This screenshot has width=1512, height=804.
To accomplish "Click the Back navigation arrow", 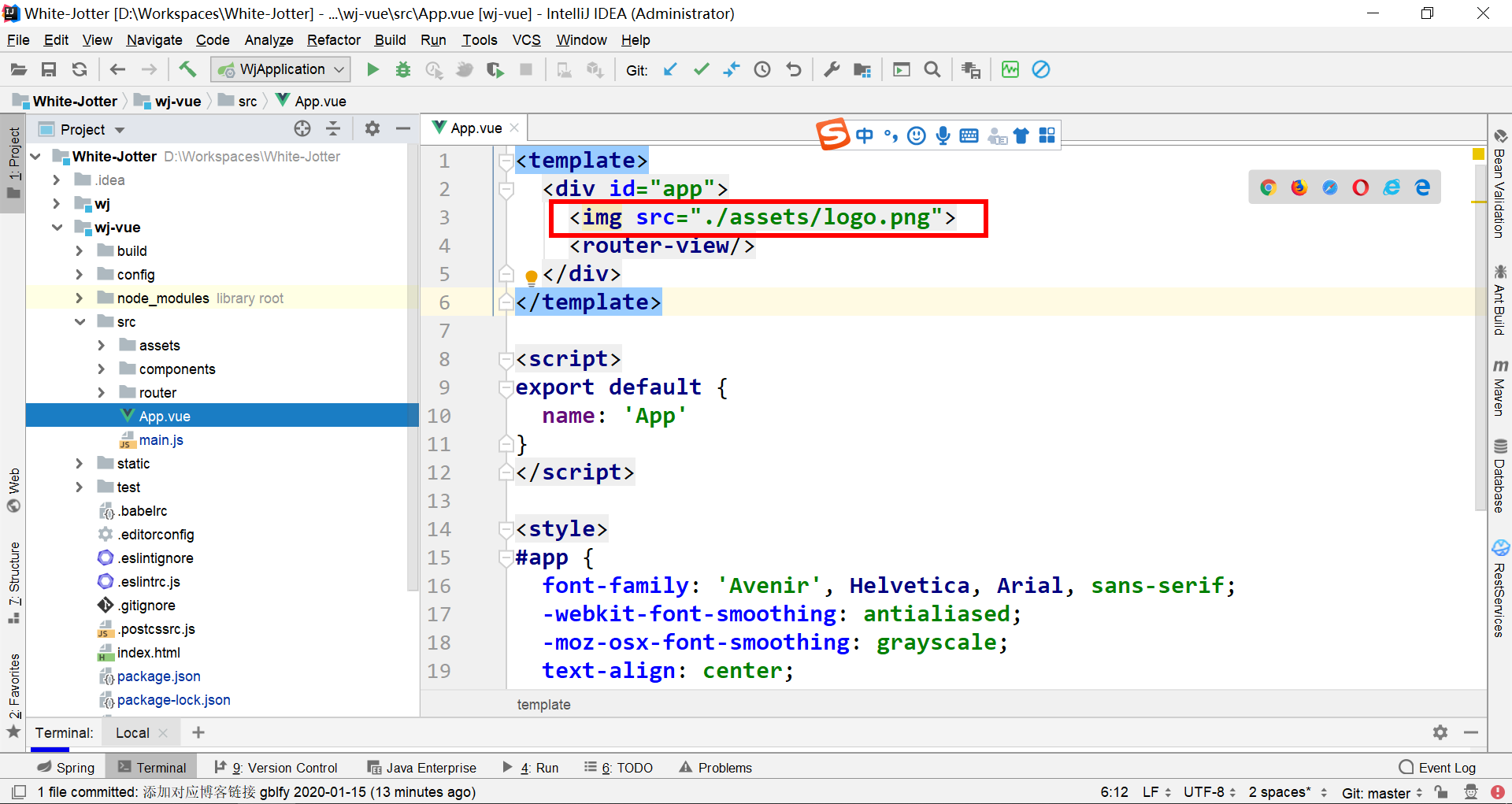I will [x=117, y=70].
